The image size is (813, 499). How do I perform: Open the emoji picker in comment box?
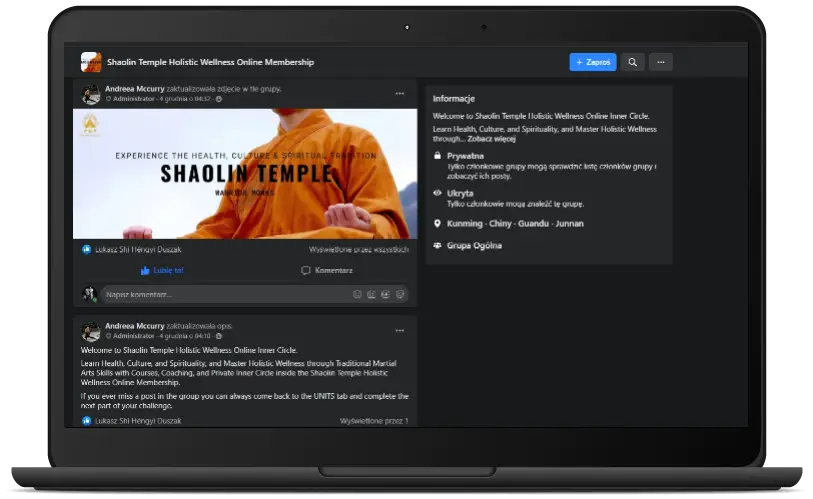pos(358,295)
